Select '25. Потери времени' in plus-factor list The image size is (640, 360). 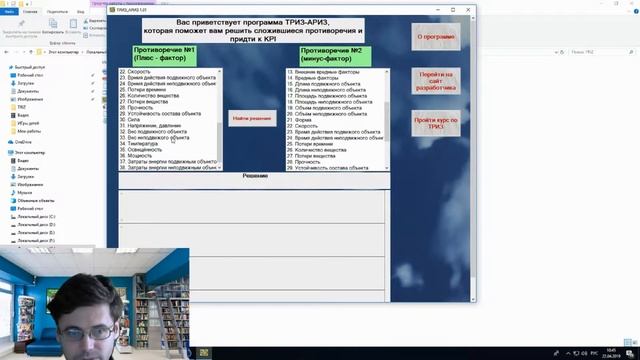[x=143, y=89]
